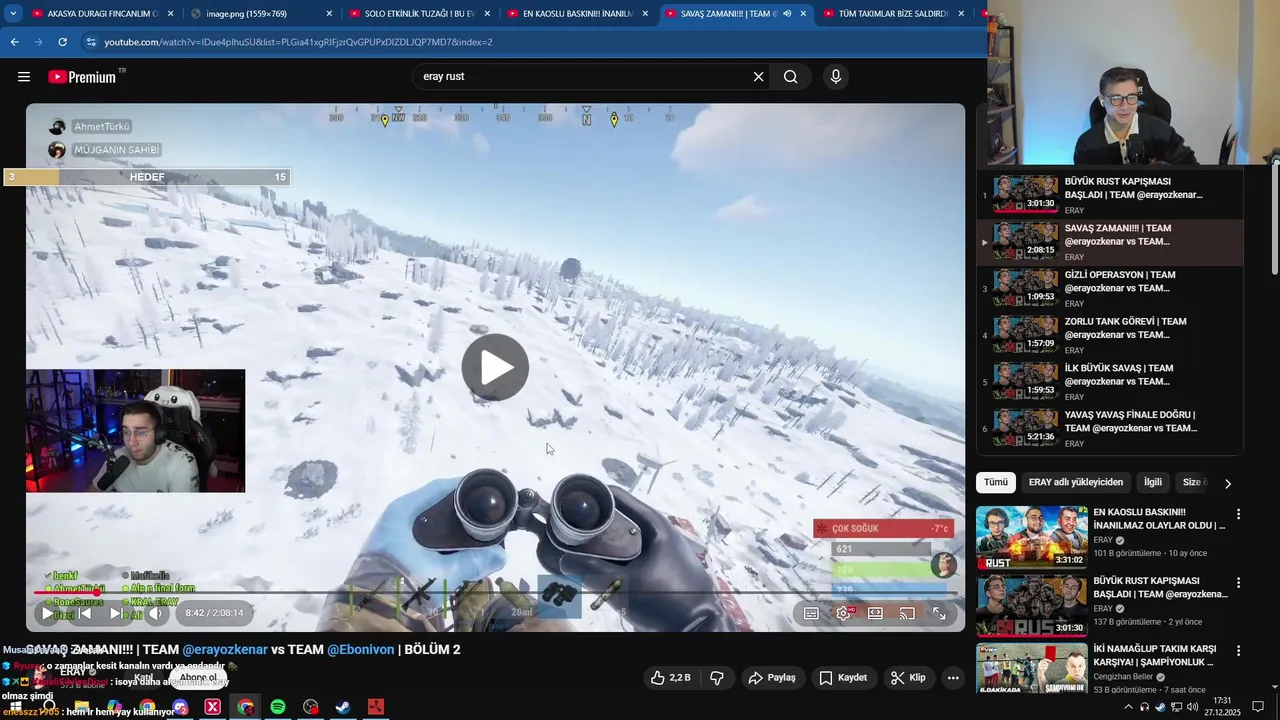Open @erayozkenar channel link in title

225,649
